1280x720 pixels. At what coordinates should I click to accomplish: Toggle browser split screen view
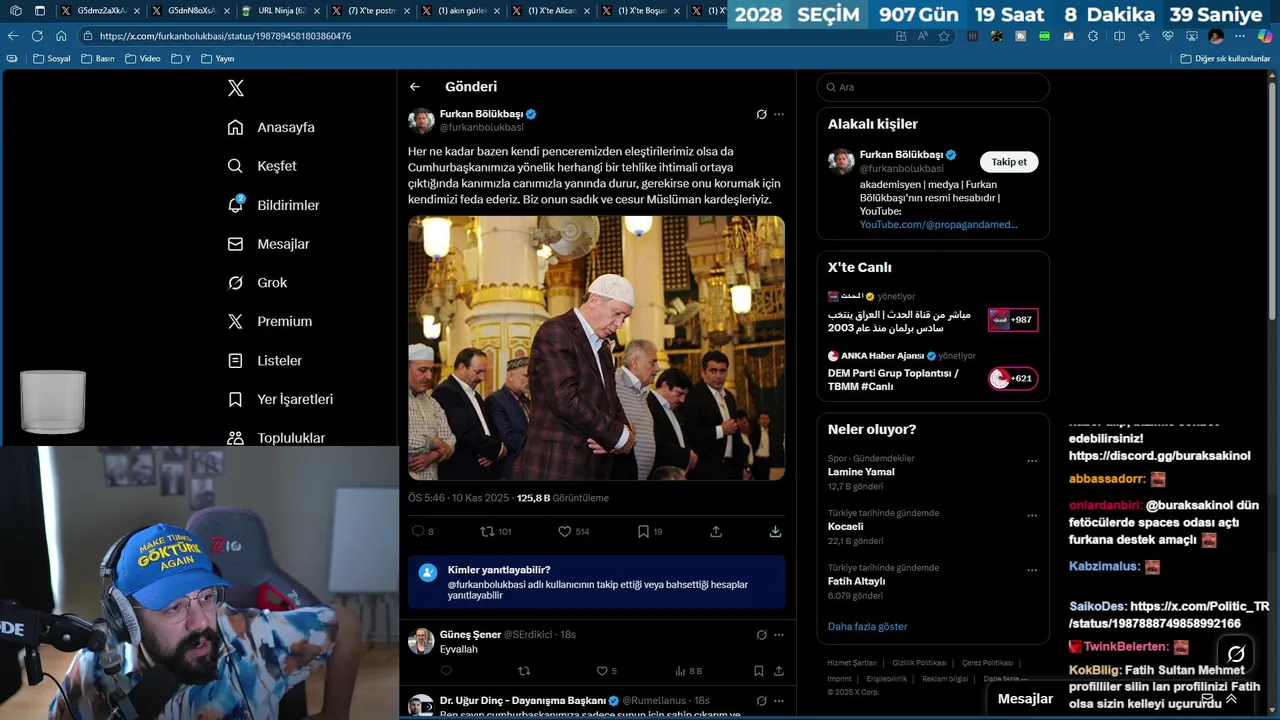[1119, 36]
